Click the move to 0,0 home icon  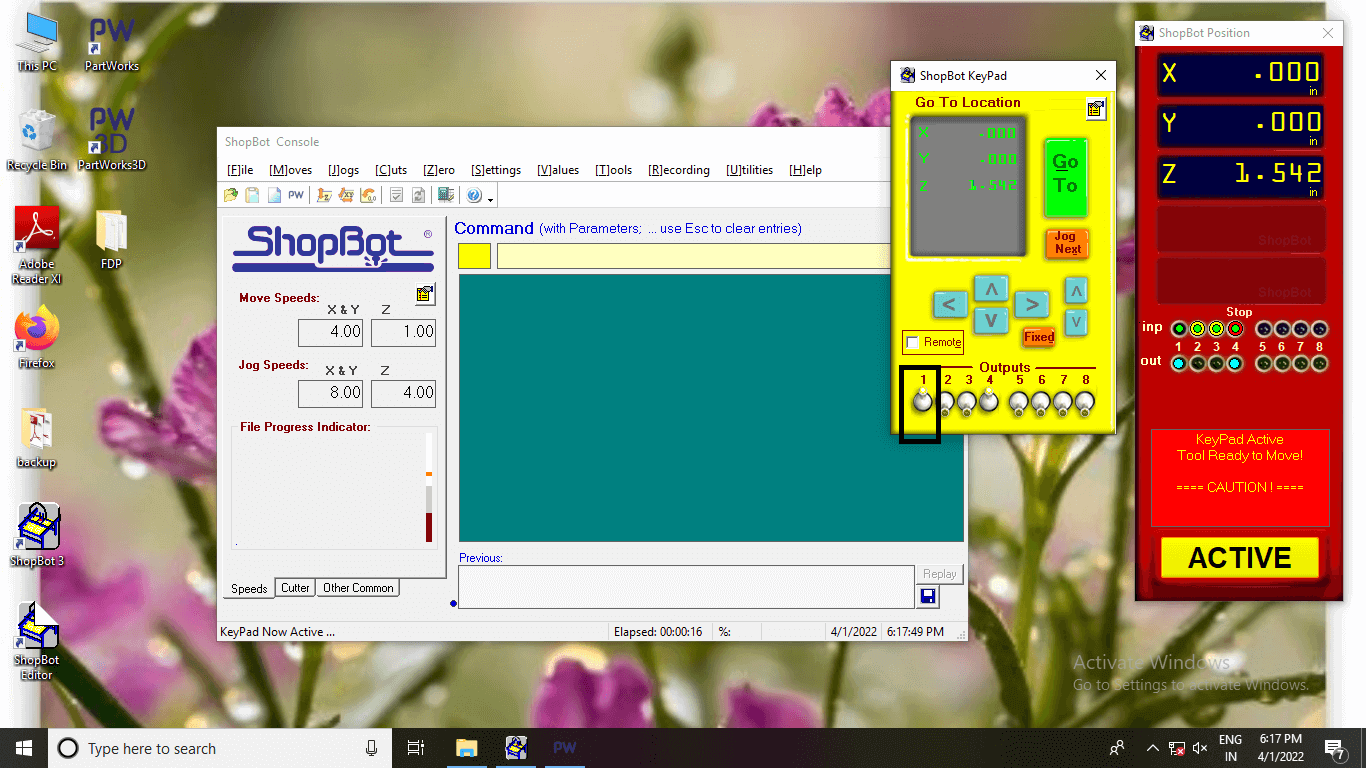[x=368, y=195]
